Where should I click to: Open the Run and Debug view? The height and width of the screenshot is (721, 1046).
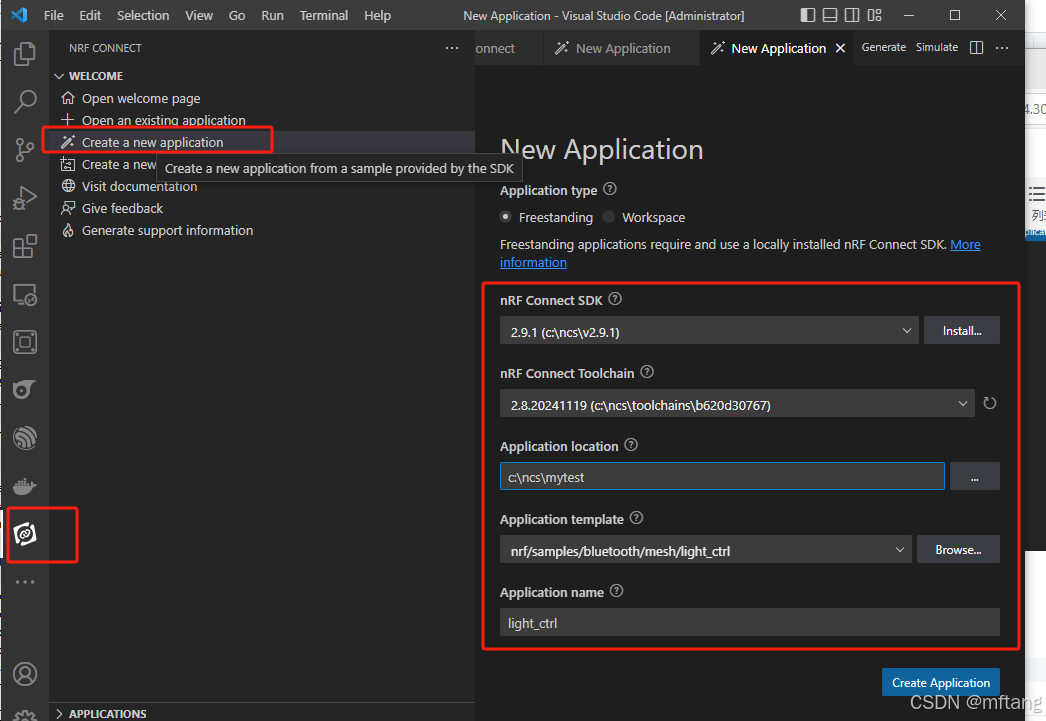pos(25,198)
